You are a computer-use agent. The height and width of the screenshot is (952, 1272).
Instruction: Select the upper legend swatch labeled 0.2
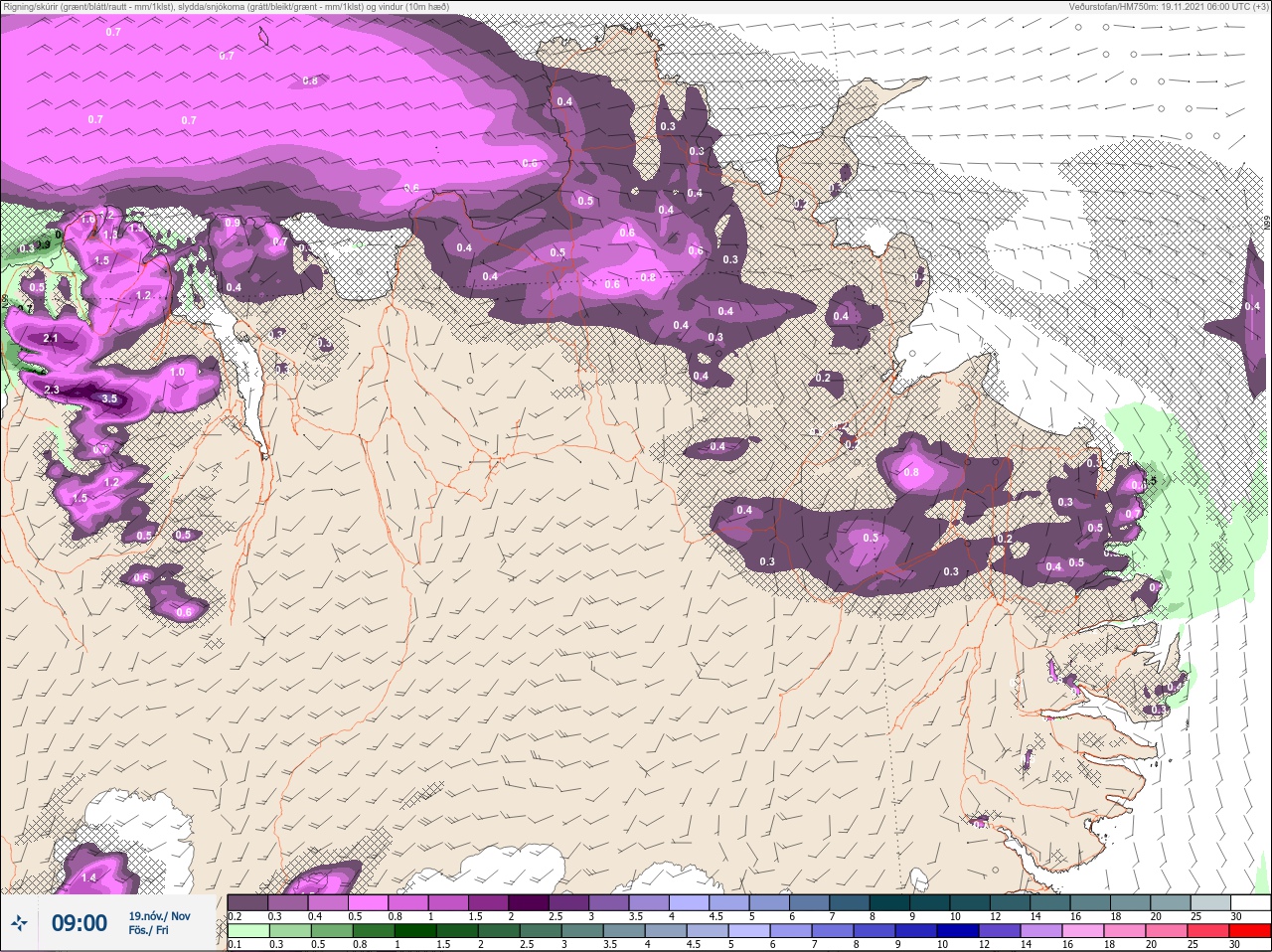pyautogui.click(x=247, y=902)
